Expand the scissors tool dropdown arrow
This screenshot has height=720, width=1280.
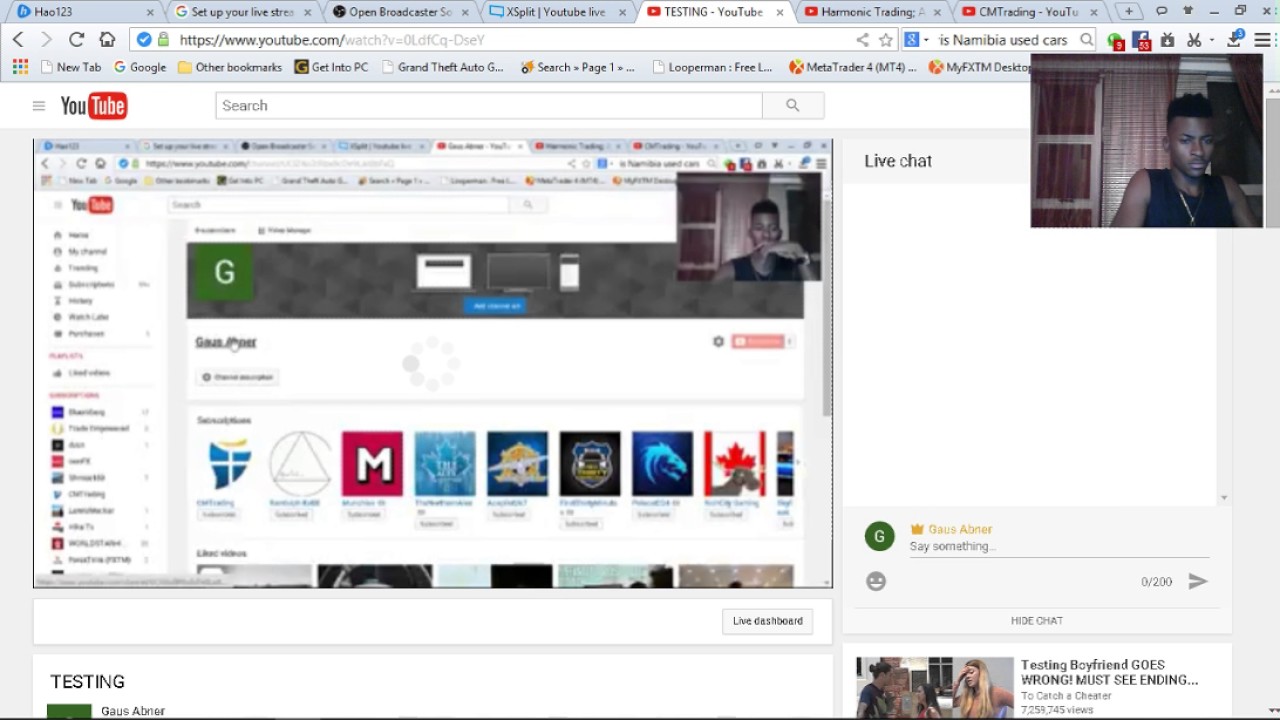(1210, 40)
